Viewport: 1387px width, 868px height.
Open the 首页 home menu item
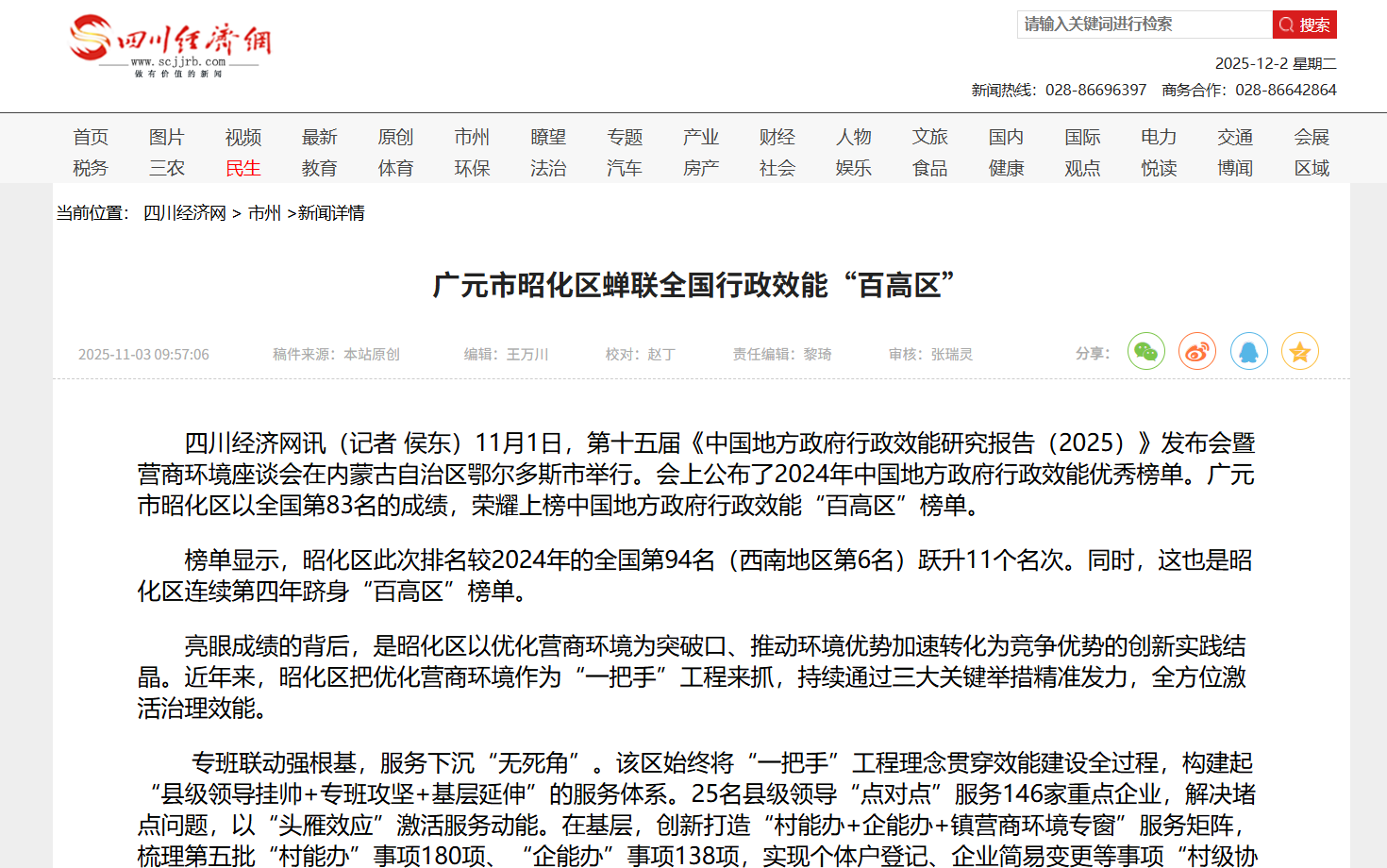(x=91, y=138)
